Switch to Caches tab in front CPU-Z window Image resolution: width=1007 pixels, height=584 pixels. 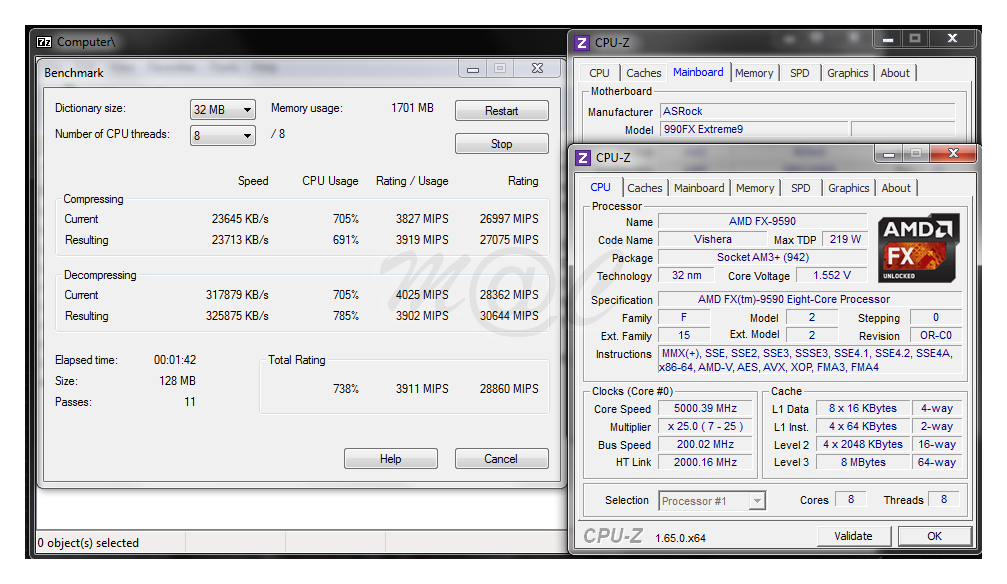(644, 188)
